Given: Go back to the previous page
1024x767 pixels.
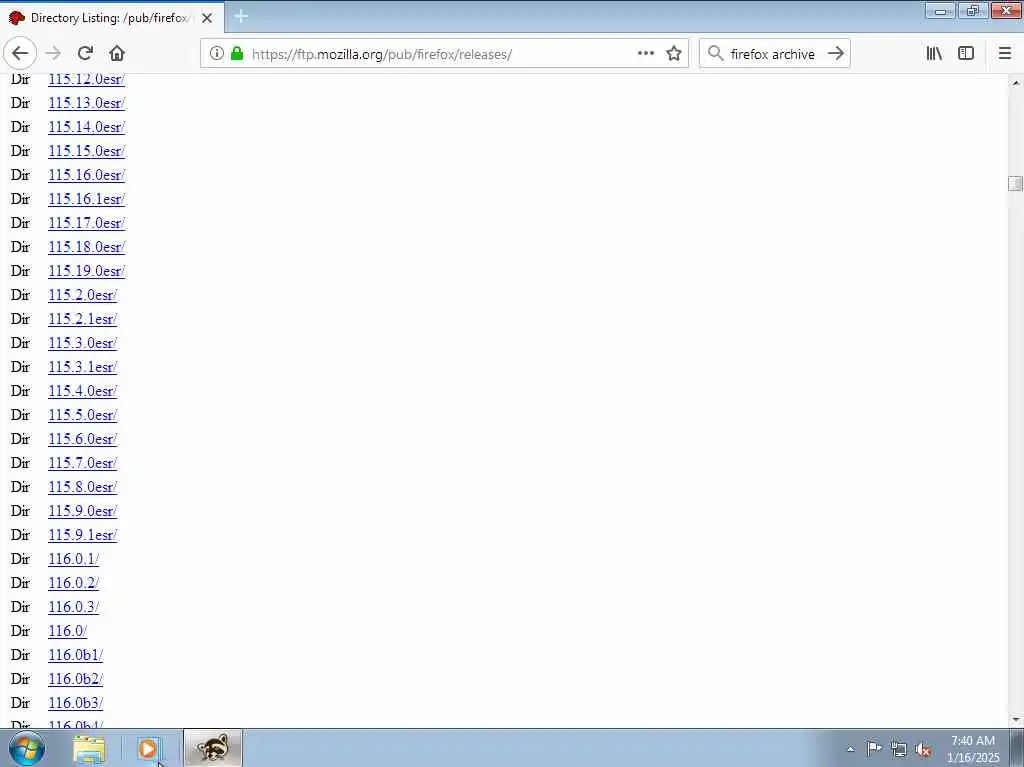Looking at the screenshot, I should (20, 54).
